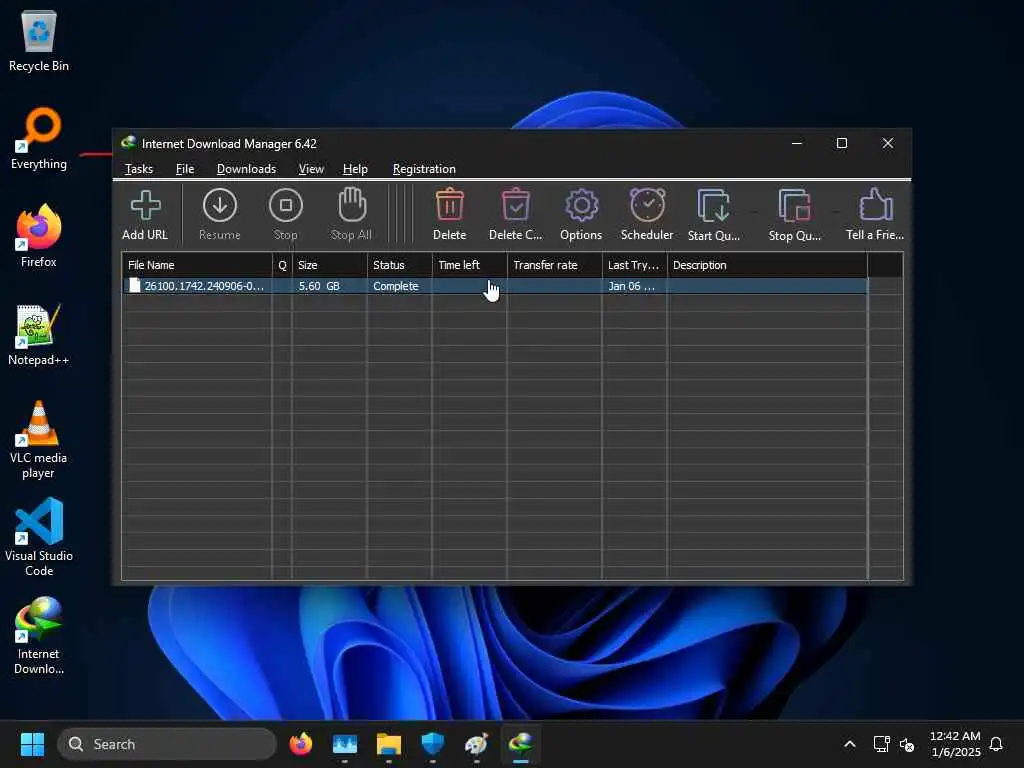Show hidden tray icons chevron
The height and width of the screenshot is (768, 1024).
click(x=850, y=744)
